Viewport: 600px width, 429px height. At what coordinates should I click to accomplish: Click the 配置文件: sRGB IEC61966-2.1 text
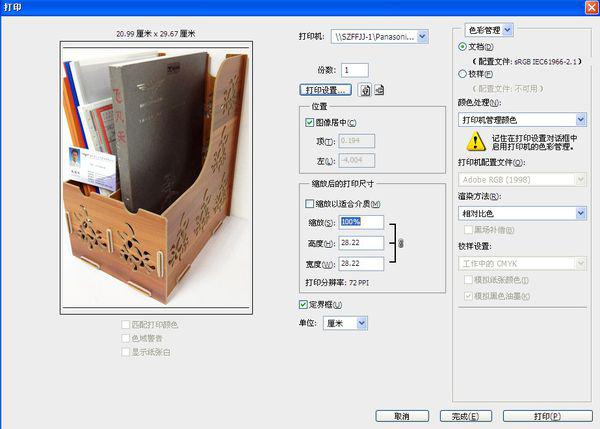[527, 61]
